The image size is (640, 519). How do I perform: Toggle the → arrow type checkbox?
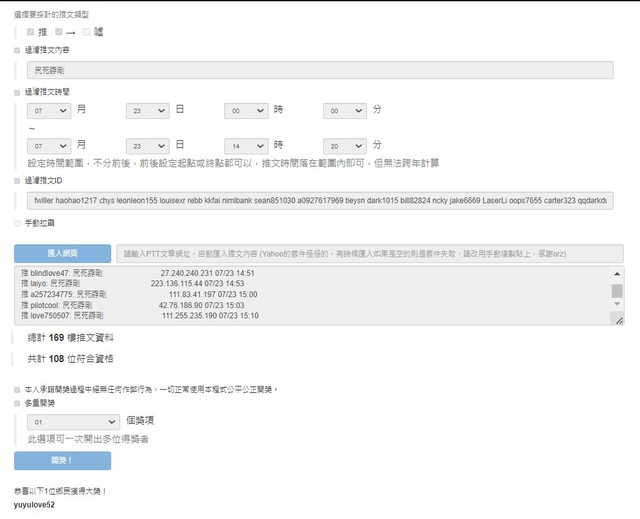click(59, 32)
